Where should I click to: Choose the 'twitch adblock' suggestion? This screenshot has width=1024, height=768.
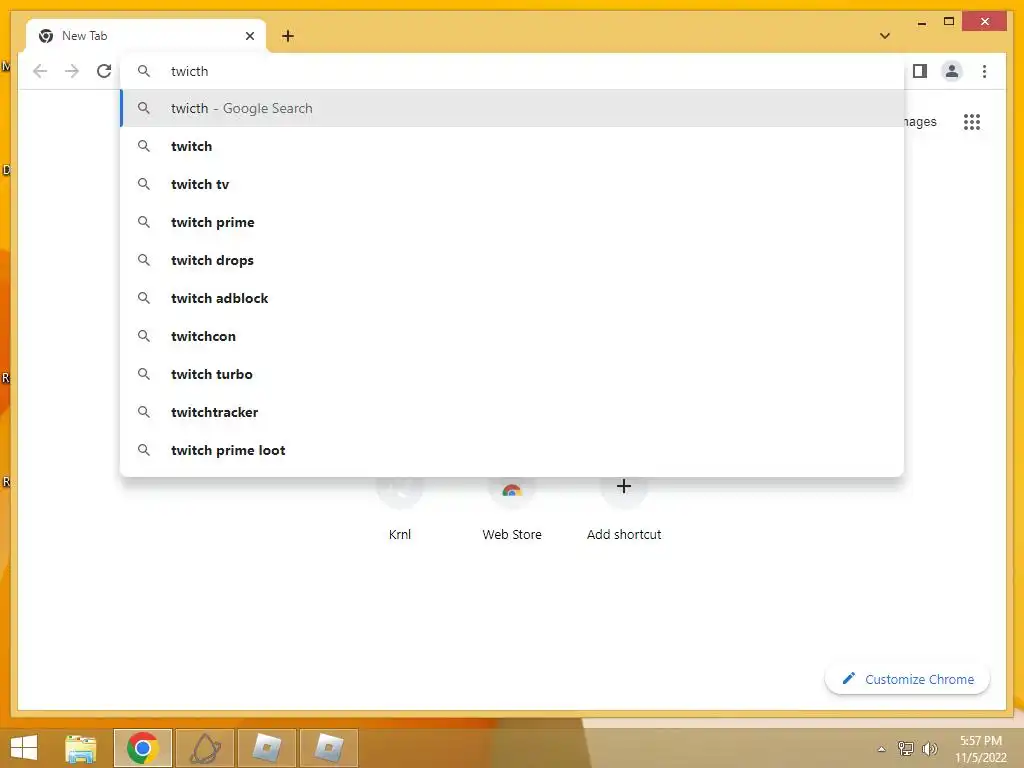pos(513,298)
